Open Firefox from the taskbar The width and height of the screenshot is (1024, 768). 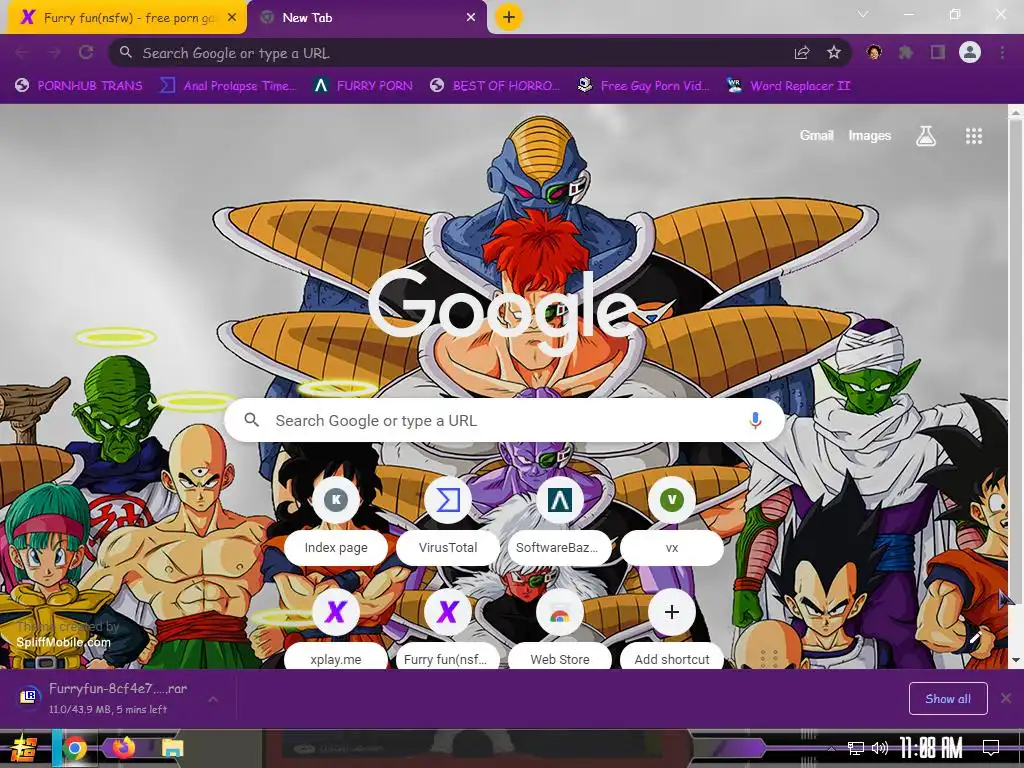(x=123, y=748)
